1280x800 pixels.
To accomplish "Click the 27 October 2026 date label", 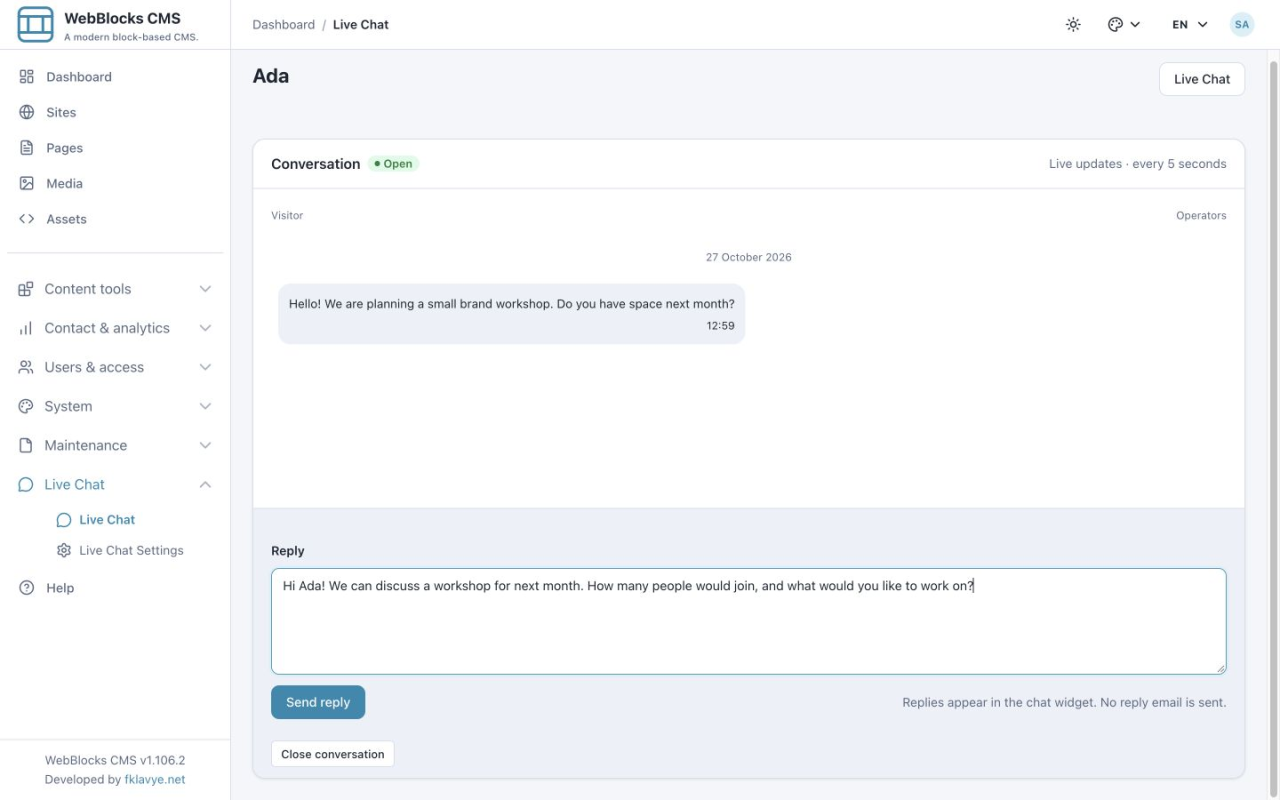I will (x=748, y=257).
